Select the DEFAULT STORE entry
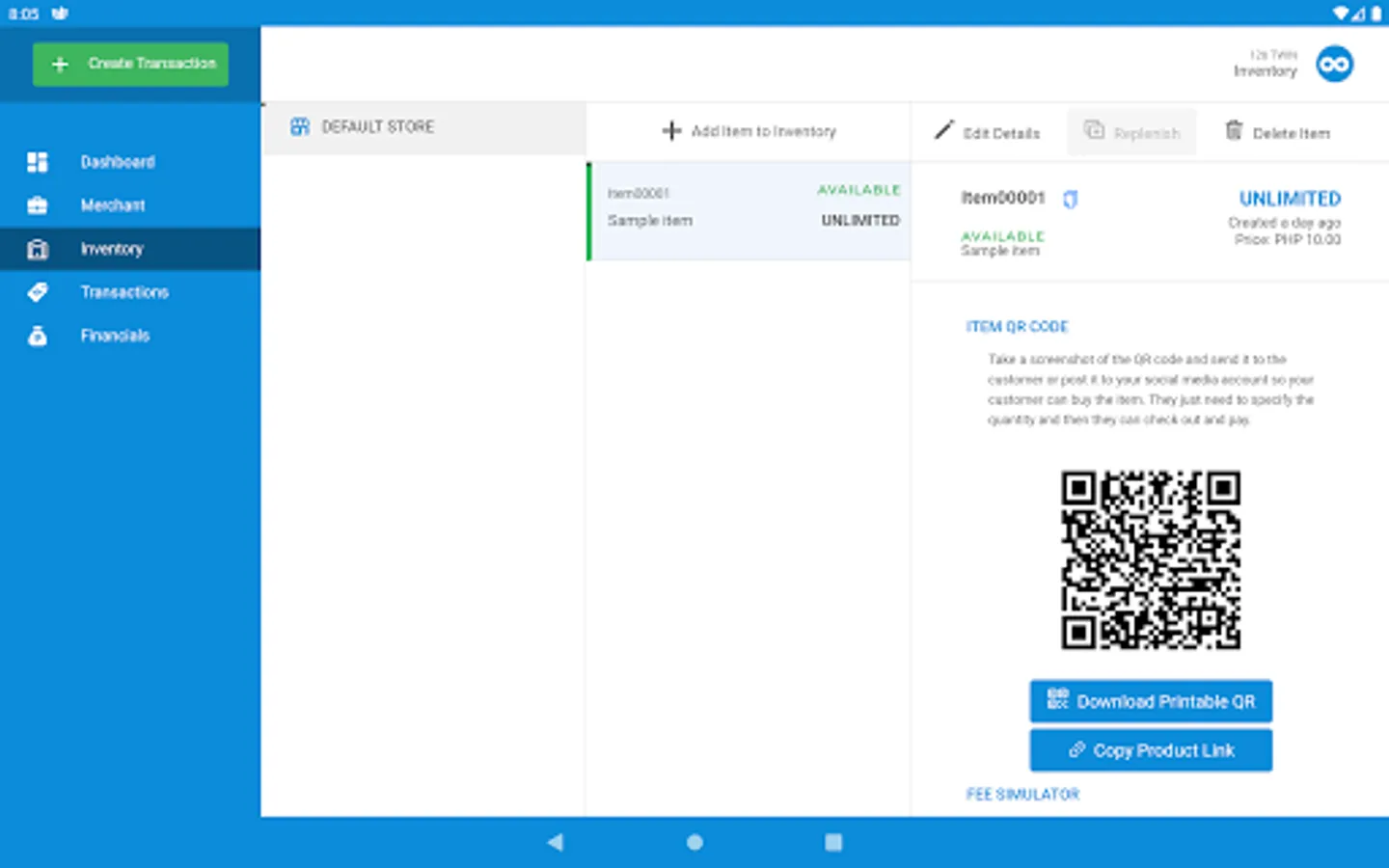This screenshot has width=1389, height=868. 423,127
